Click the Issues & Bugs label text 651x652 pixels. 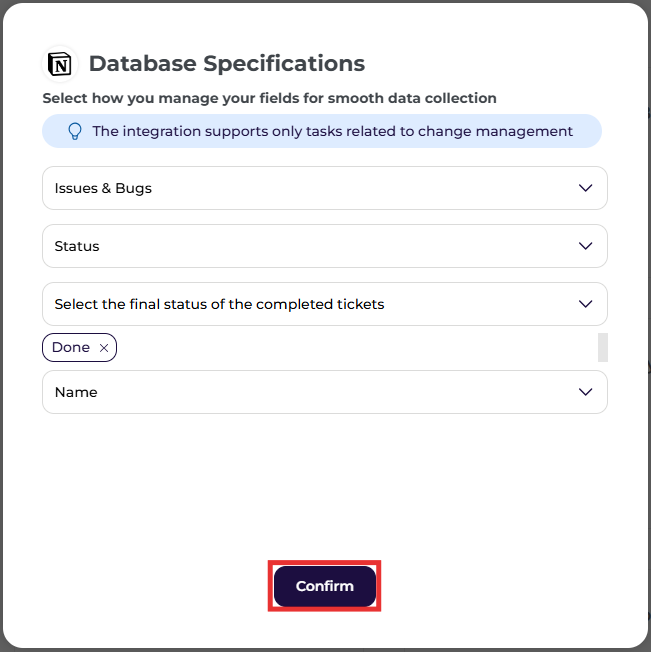[103, 188]
